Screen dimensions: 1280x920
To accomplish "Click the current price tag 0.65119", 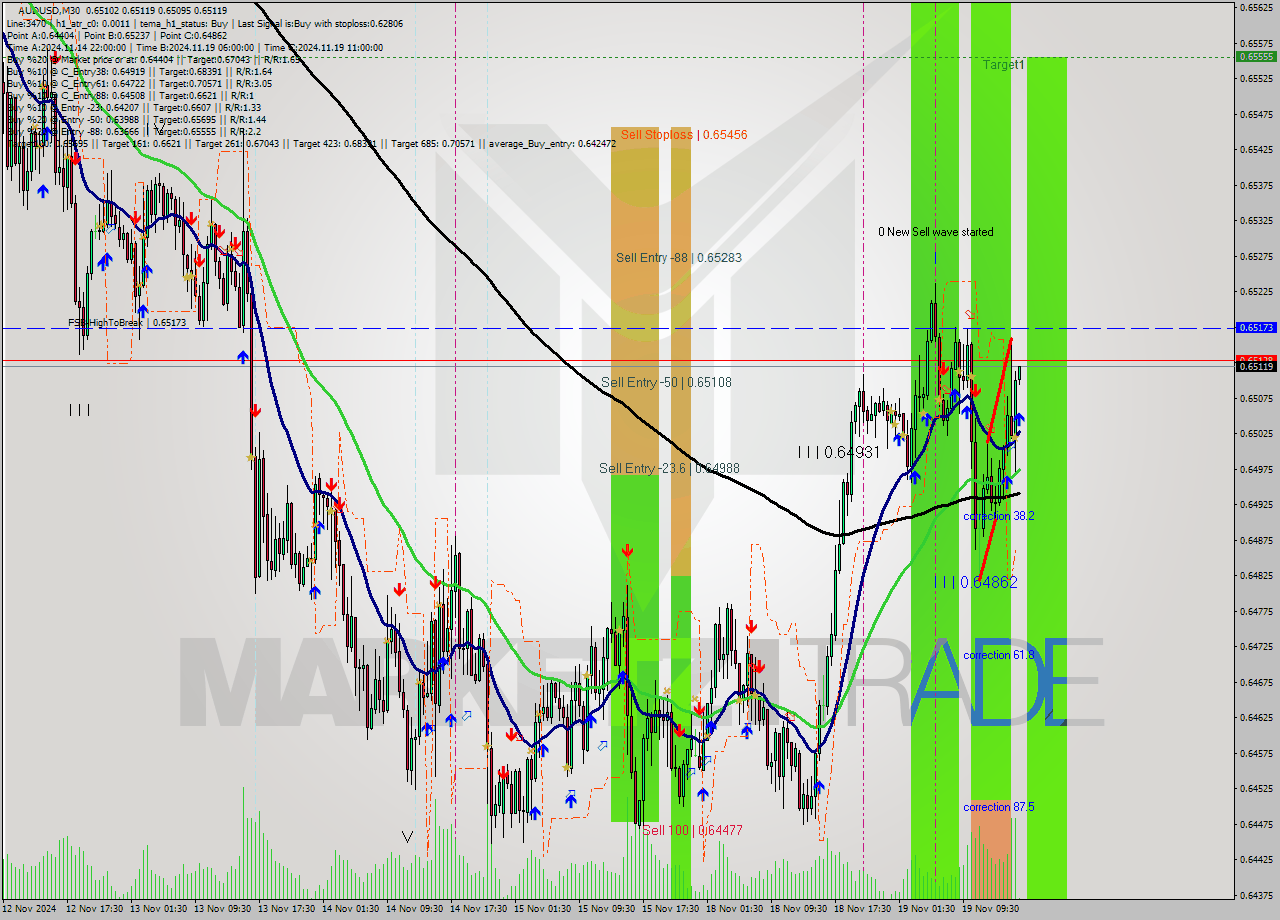I will 1257,366.
